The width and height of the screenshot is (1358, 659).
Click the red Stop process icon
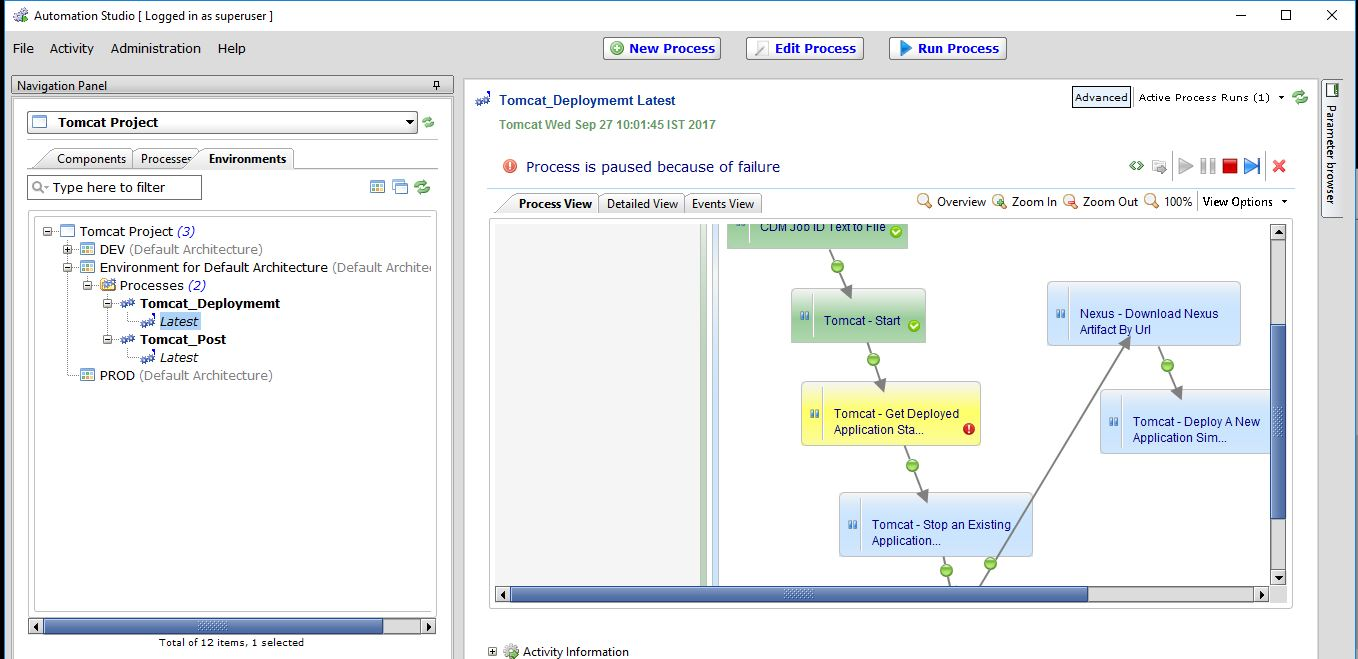(x=1230, y=166)
